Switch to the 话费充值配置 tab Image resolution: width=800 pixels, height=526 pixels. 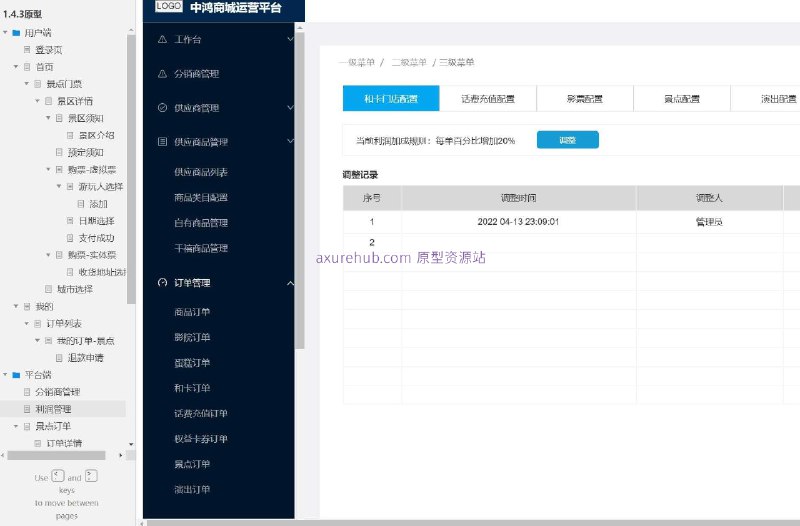click(x=488, y=98)
